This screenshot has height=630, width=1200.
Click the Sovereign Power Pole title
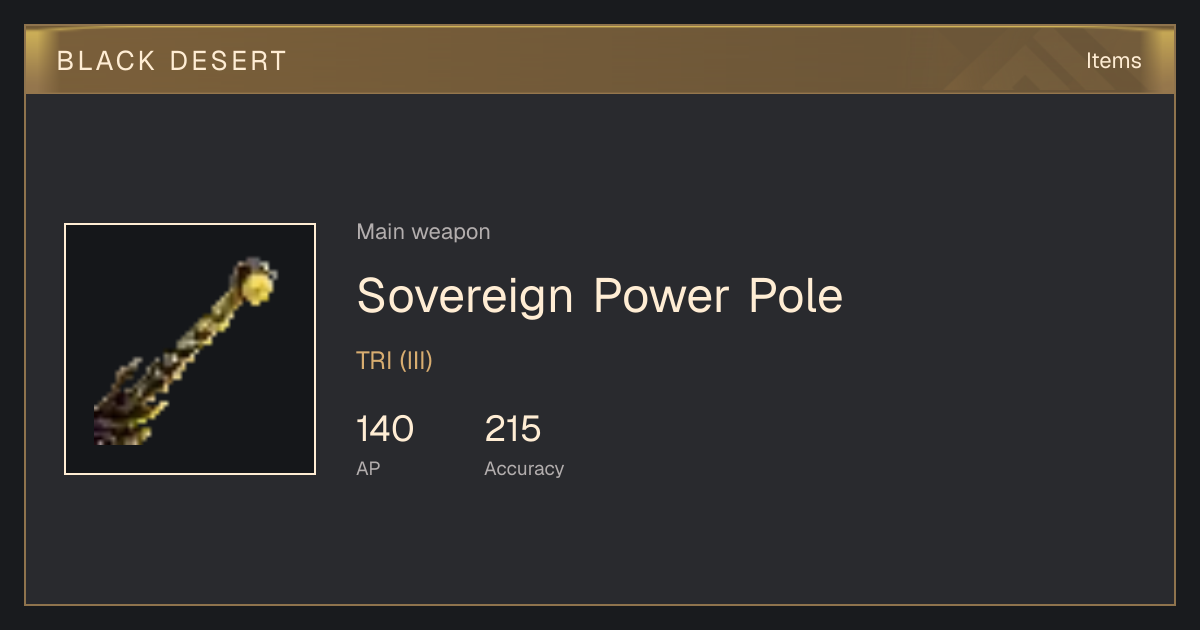pos(600,296)
